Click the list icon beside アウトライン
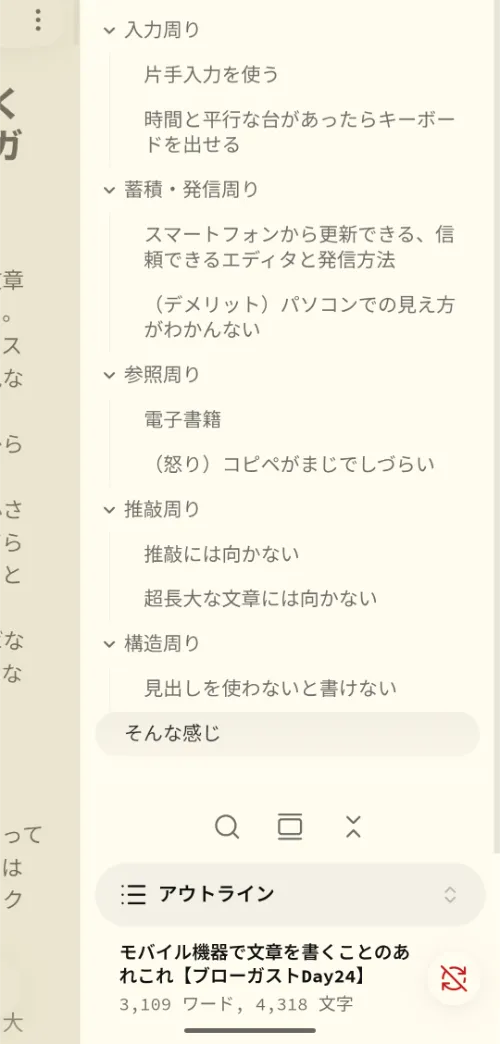This screenshot has width=500, height=1044. coord(133,895)
